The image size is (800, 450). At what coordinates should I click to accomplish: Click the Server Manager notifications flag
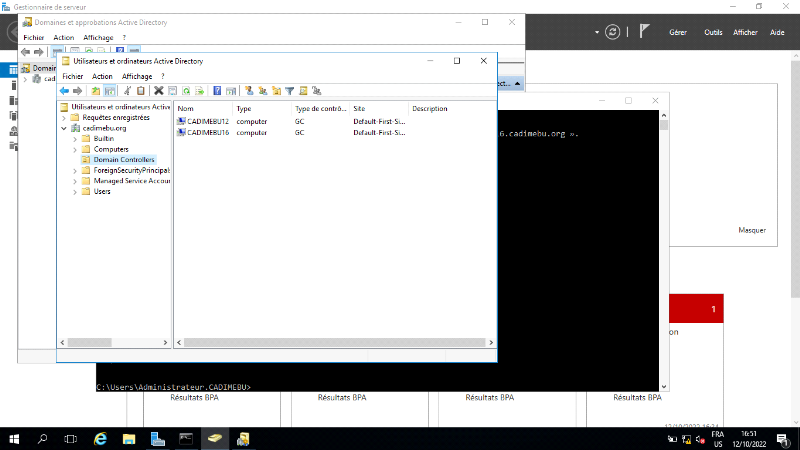tap(645, 32)
